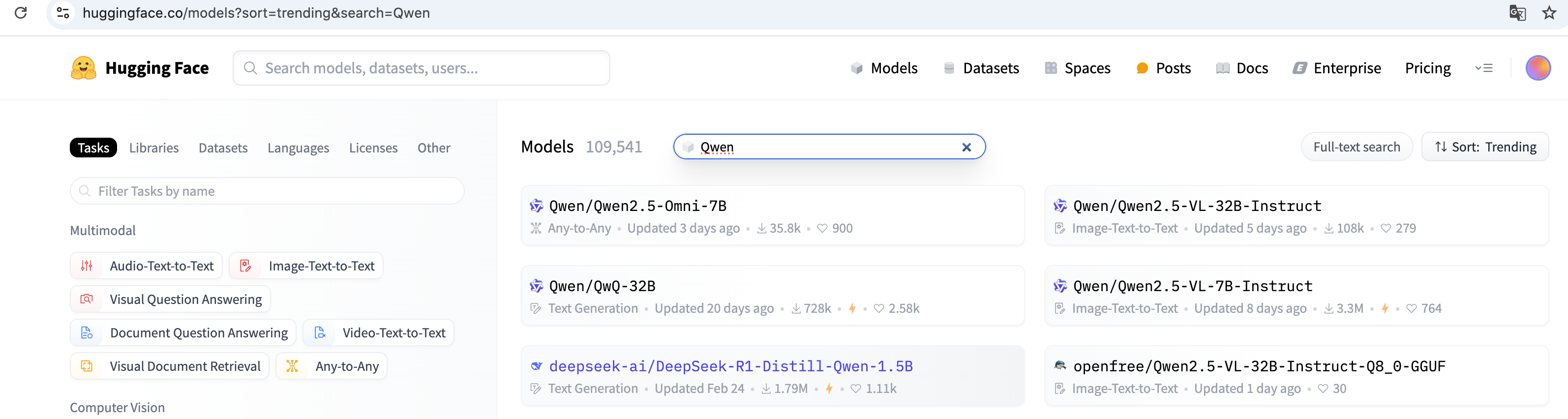Open openfree/Qwen2.5-VL-32B-Instruct-Q8_0-GGUF model
Viewport: 1568px width, 419px height.
pos(1259,366)
